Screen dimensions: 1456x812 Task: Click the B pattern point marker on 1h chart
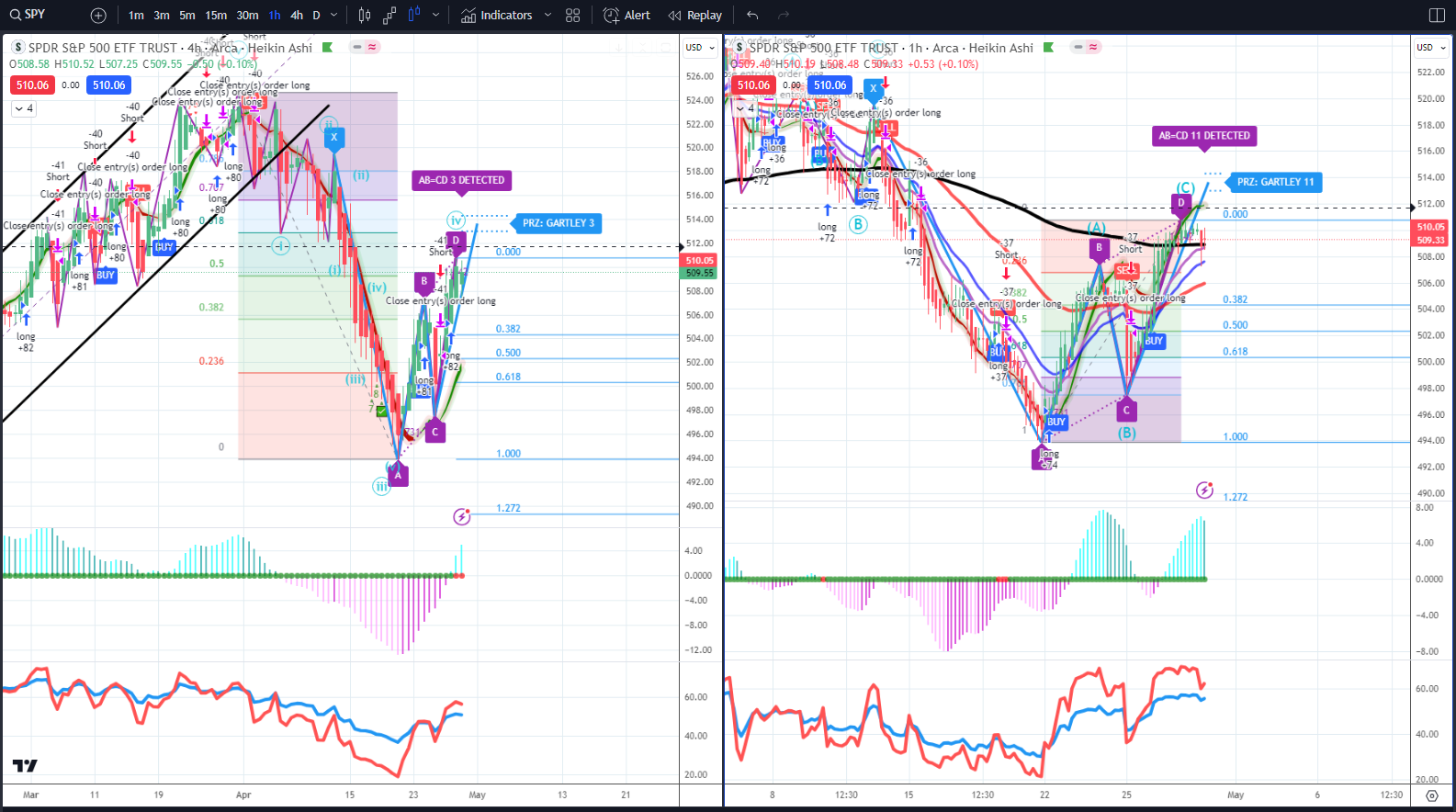(x=1099, y=248)
